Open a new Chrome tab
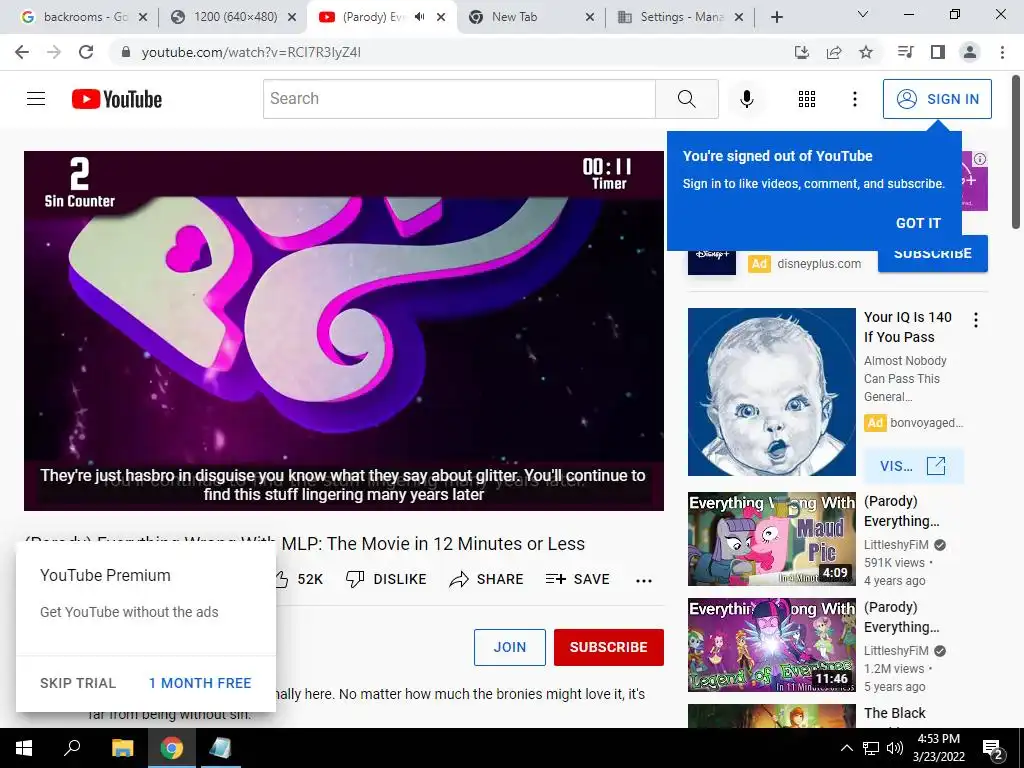Image resolution: width=1024 pixels, height=768 pixels. click(x=776, y=17)
